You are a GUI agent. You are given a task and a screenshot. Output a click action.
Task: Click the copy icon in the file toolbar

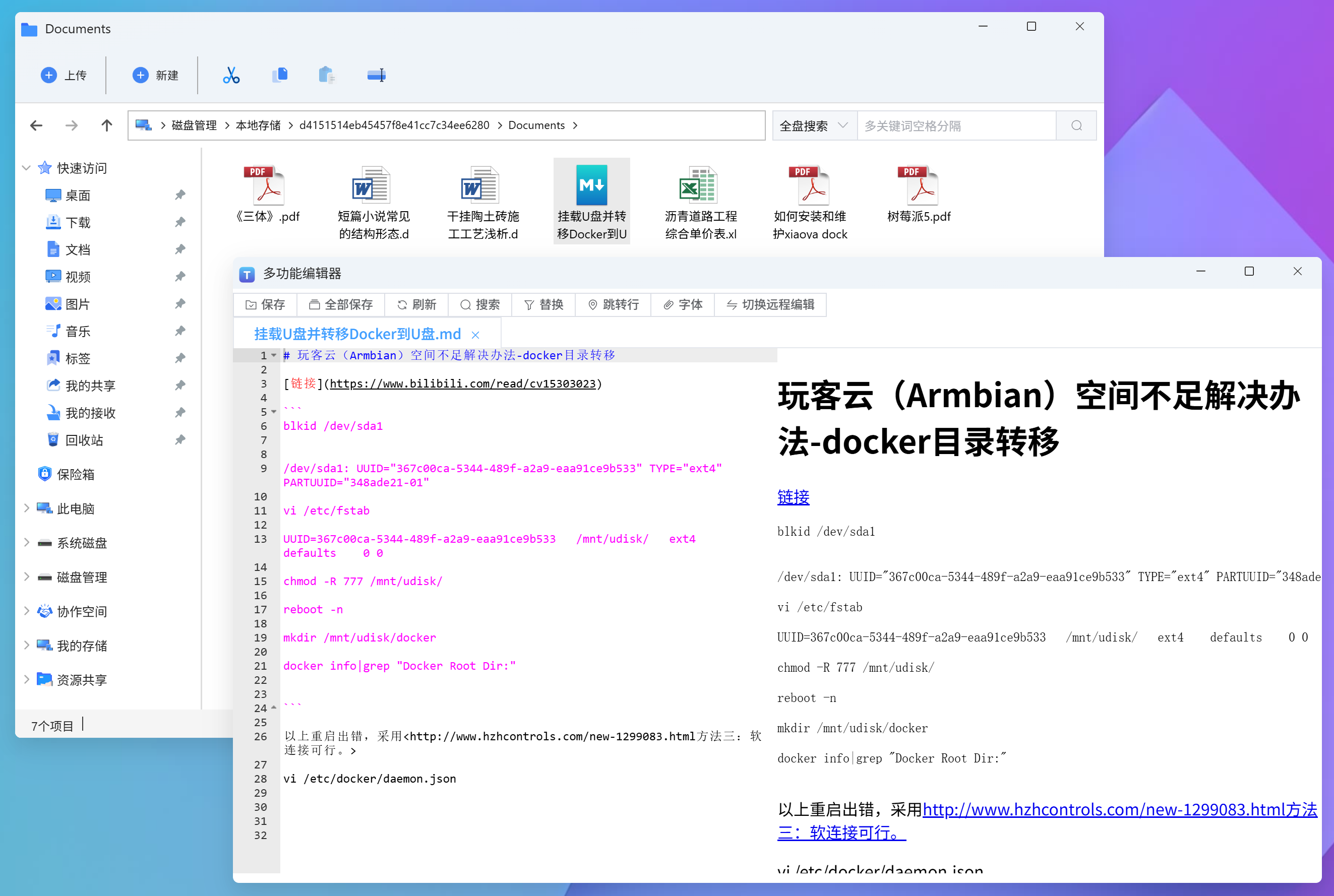pos(279,75)
